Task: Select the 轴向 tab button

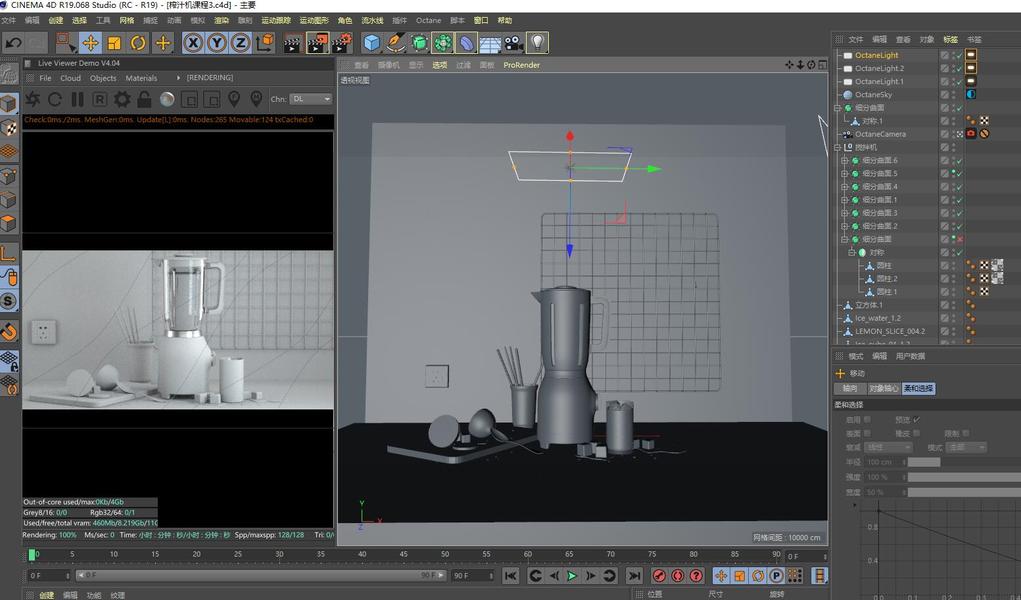Action: tap(850, 388)
